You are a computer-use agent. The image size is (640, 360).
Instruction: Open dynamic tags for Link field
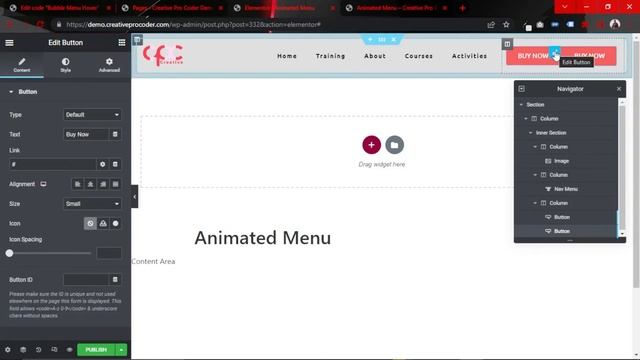pyautogui.click(x=115, y=164)
